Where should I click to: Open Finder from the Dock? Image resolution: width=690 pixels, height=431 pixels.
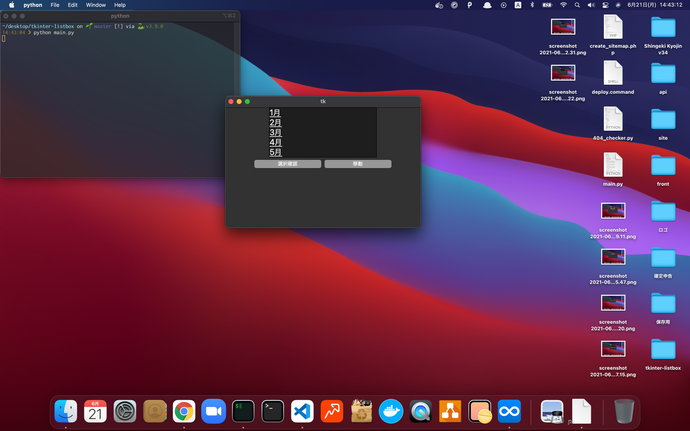(66, 410)
